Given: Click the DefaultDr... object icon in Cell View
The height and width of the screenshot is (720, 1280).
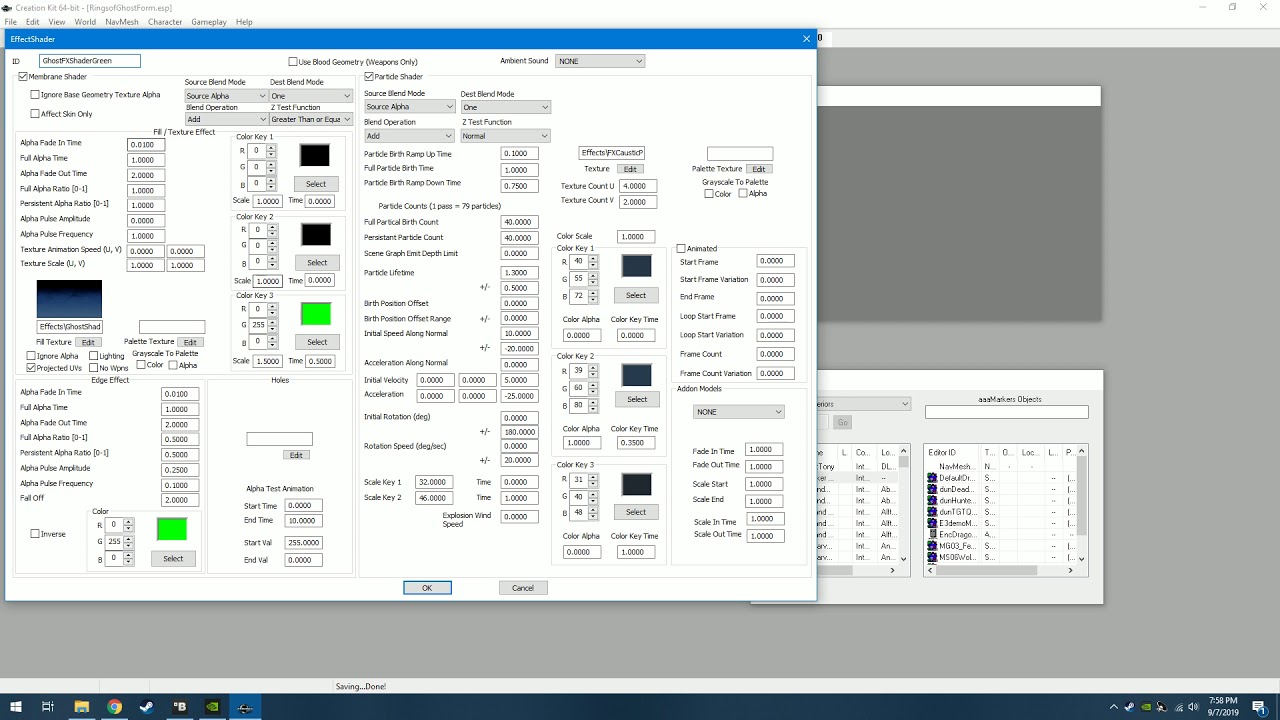Looking at the screenshot, I should coord(932,478).
